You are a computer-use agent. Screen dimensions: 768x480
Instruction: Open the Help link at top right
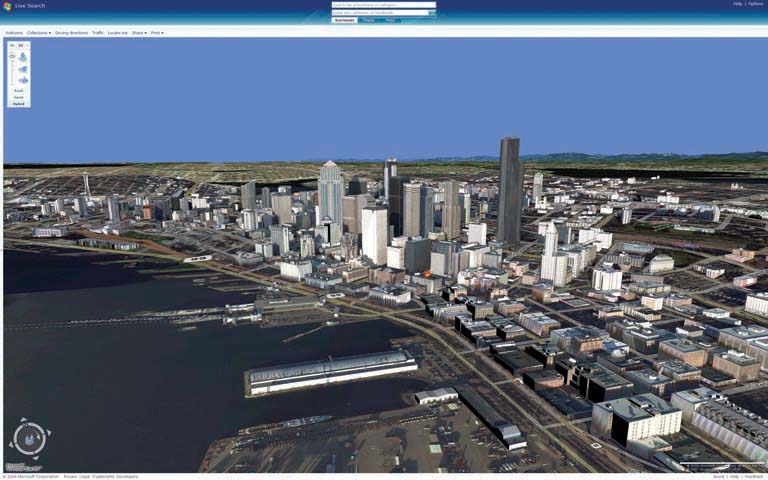(x=738, y=4)
